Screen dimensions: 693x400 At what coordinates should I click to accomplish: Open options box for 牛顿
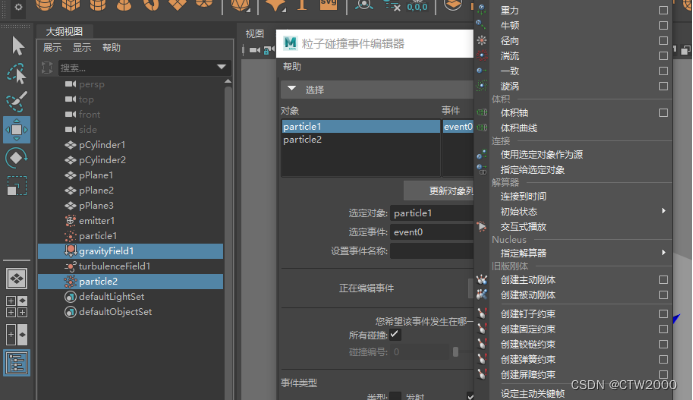663,25
